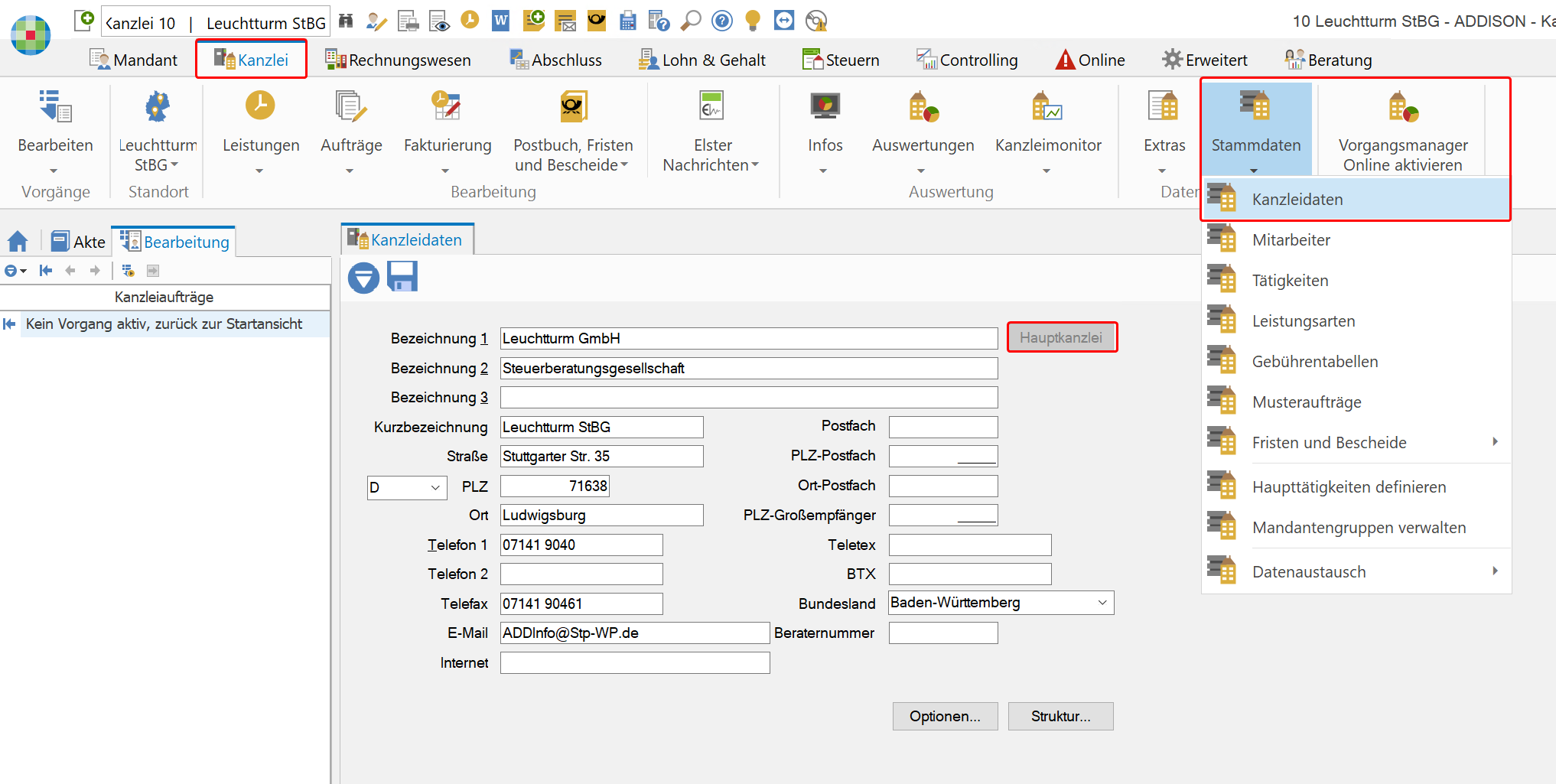This screenshot has height=784, width=1556.
Task: Select Tätigkeiten menu entry
Action: pos(1357,281)
